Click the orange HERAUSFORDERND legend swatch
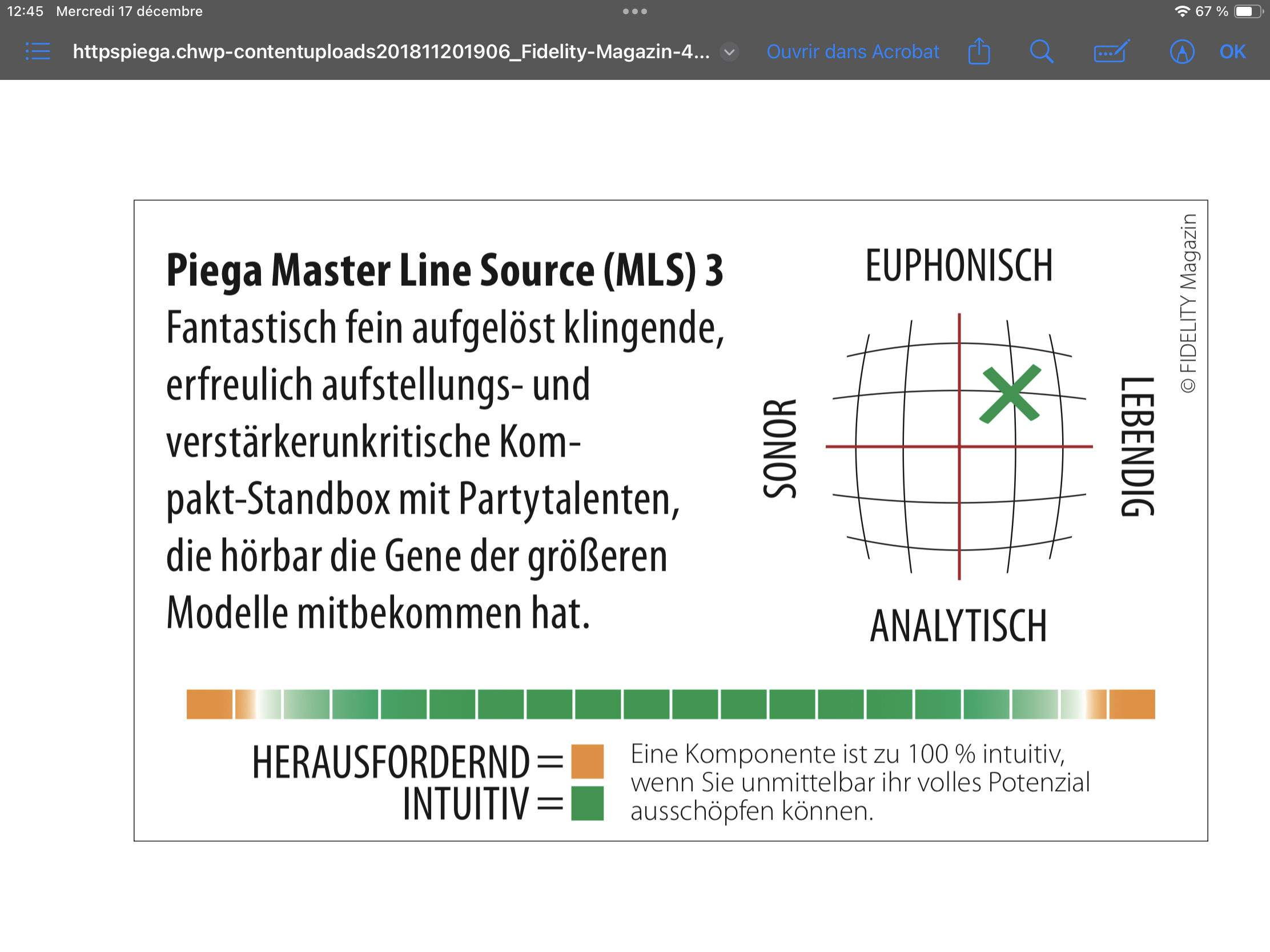Image resolution: width=1270 pixels, height=952 pixels. 587,761
